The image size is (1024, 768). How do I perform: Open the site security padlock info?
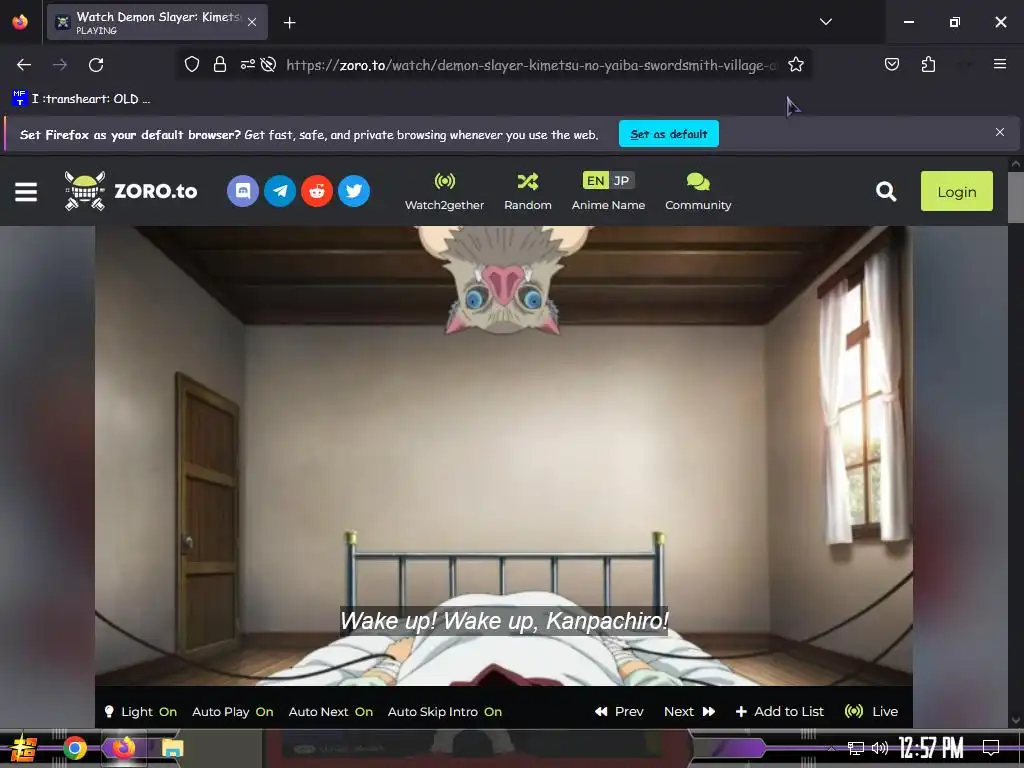pyautogui.click(x=220, y=65)
